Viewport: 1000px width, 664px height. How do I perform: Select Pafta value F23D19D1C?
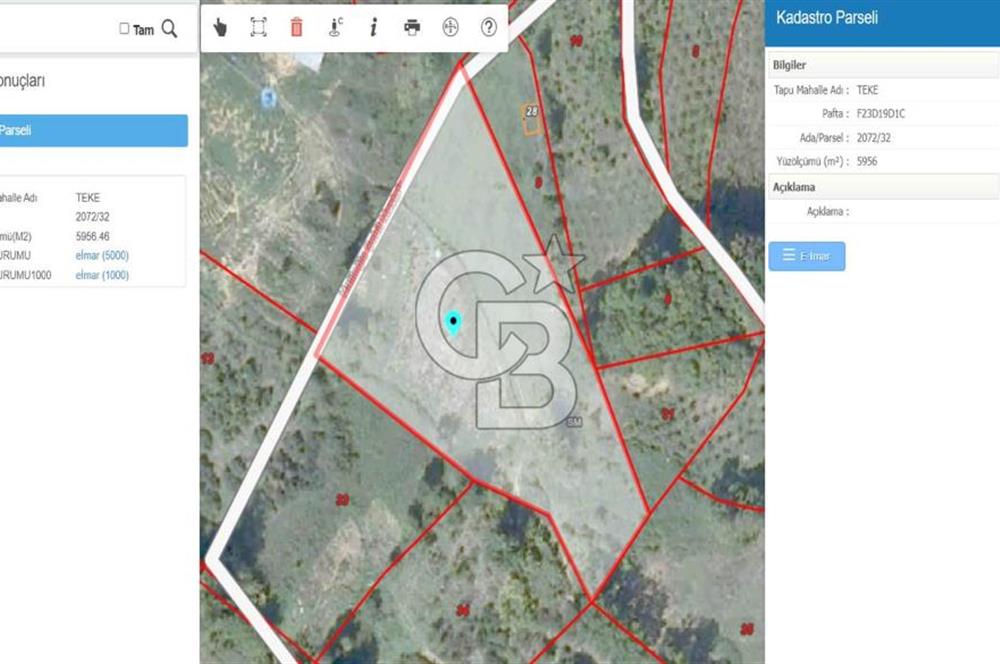pos(881,114)
